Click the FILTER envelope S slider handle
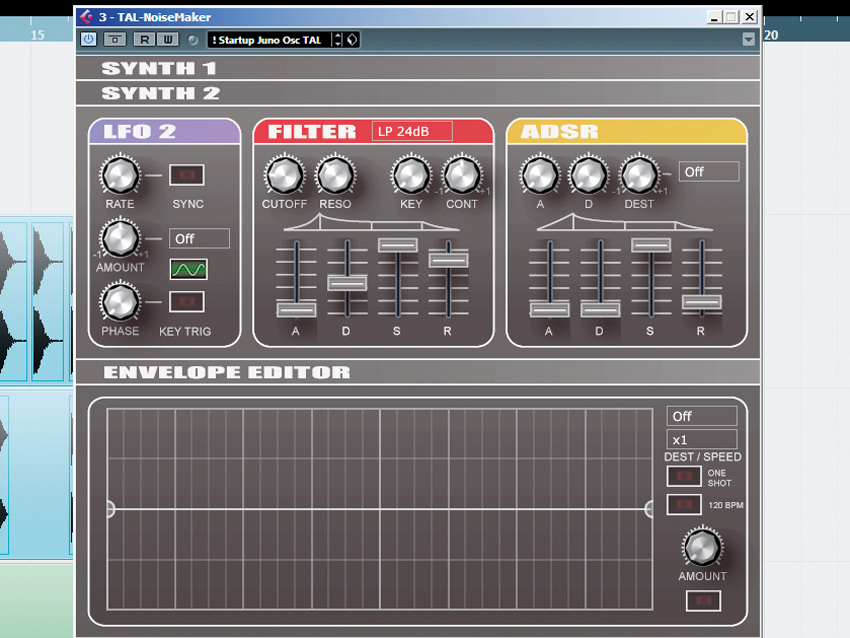Viewport: 850px width, 638px height. (398, 245)
